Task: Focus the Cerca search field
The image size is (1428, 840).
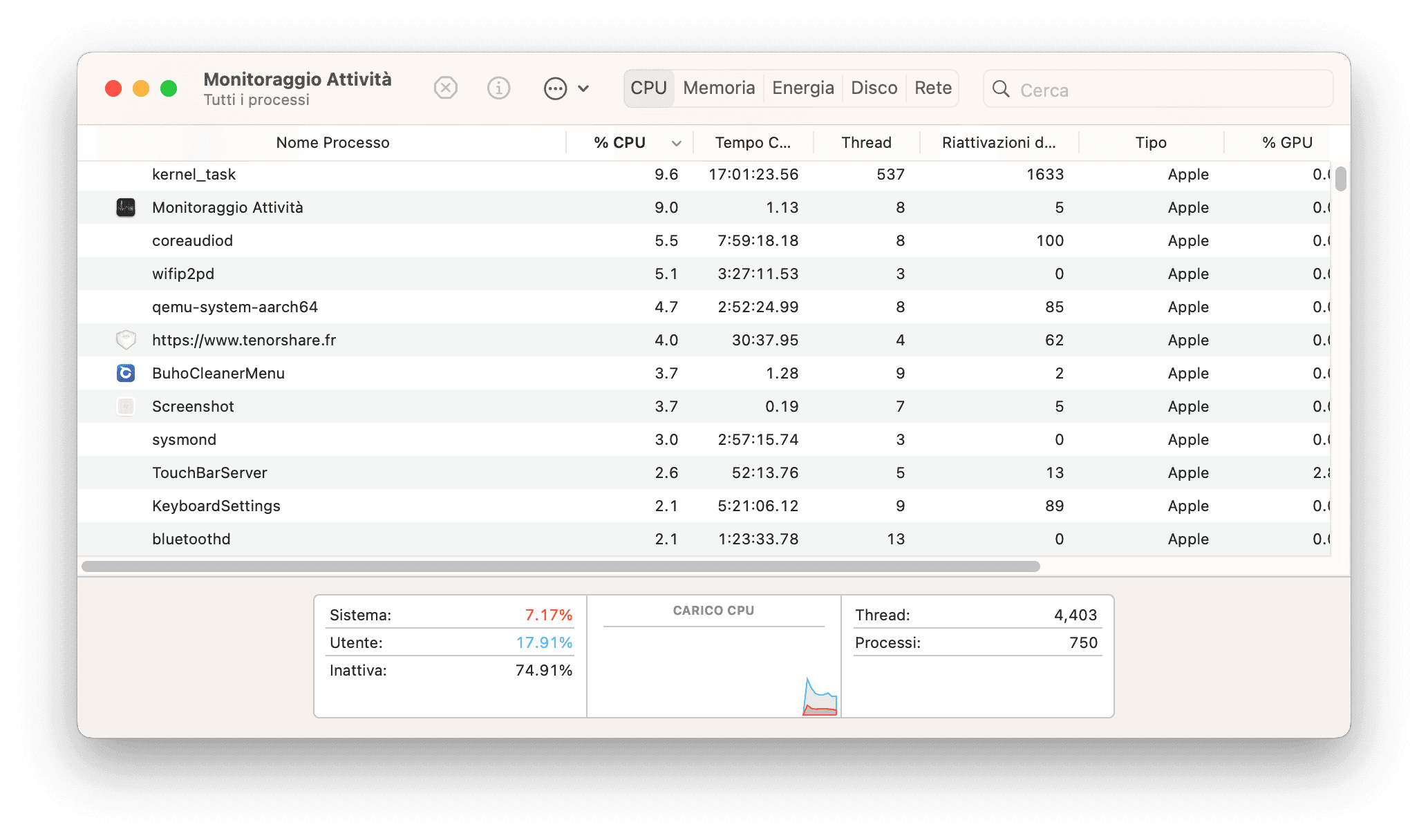Action: [1158, 89]
